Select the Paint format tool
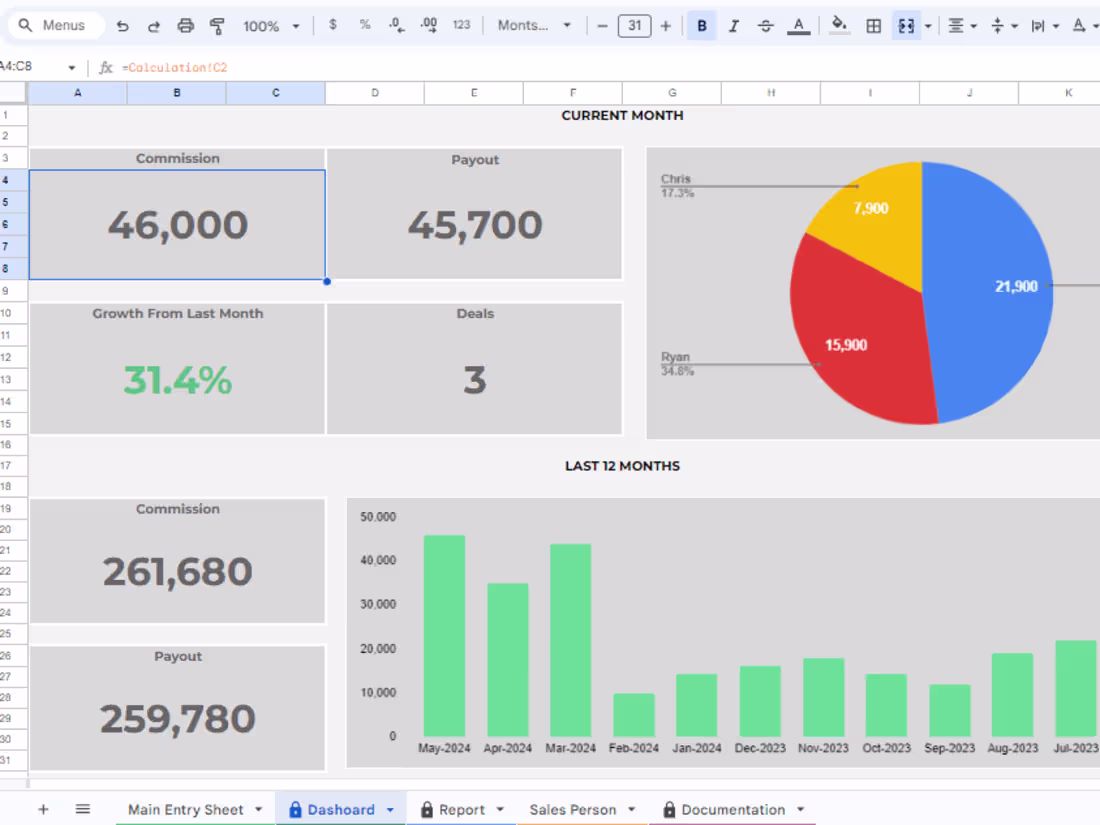This screenshot has height=825, width=1100. (x=218, y=25)
